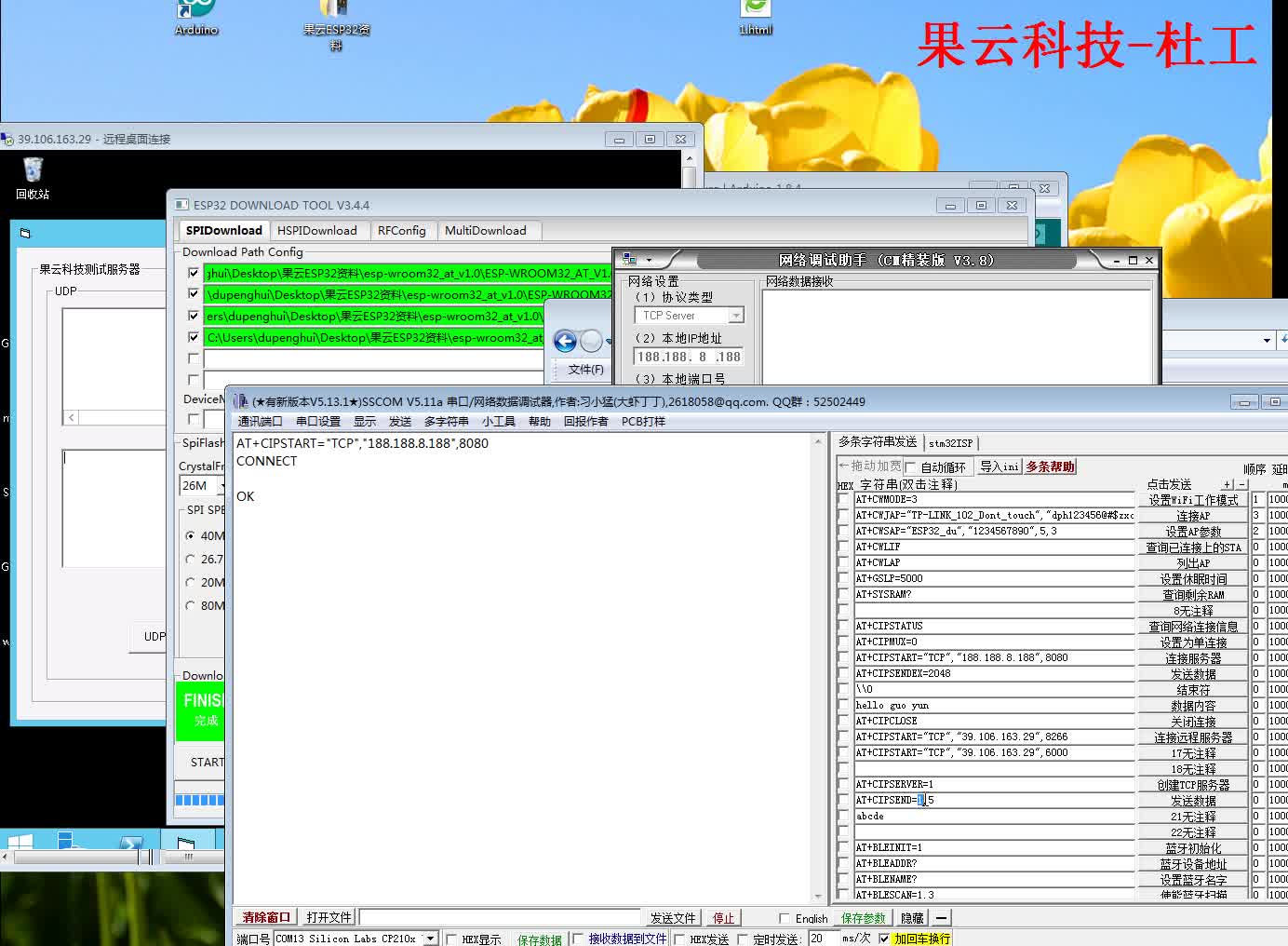1288x946 pixels.
Task: Select the 多条字符串发送 tab
Action: click(878, 442)
